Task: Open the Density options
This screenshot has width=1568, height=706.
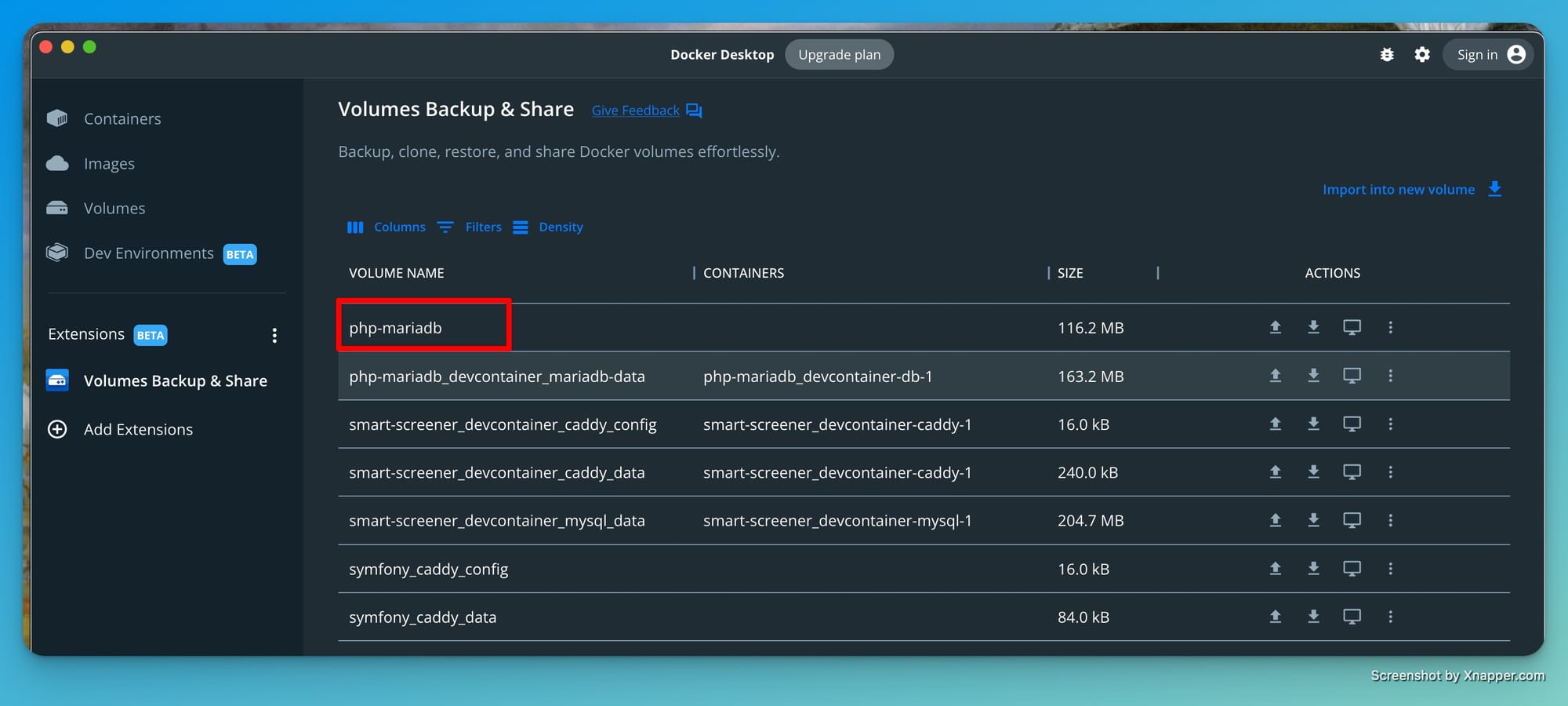Action: coord(548,227)
